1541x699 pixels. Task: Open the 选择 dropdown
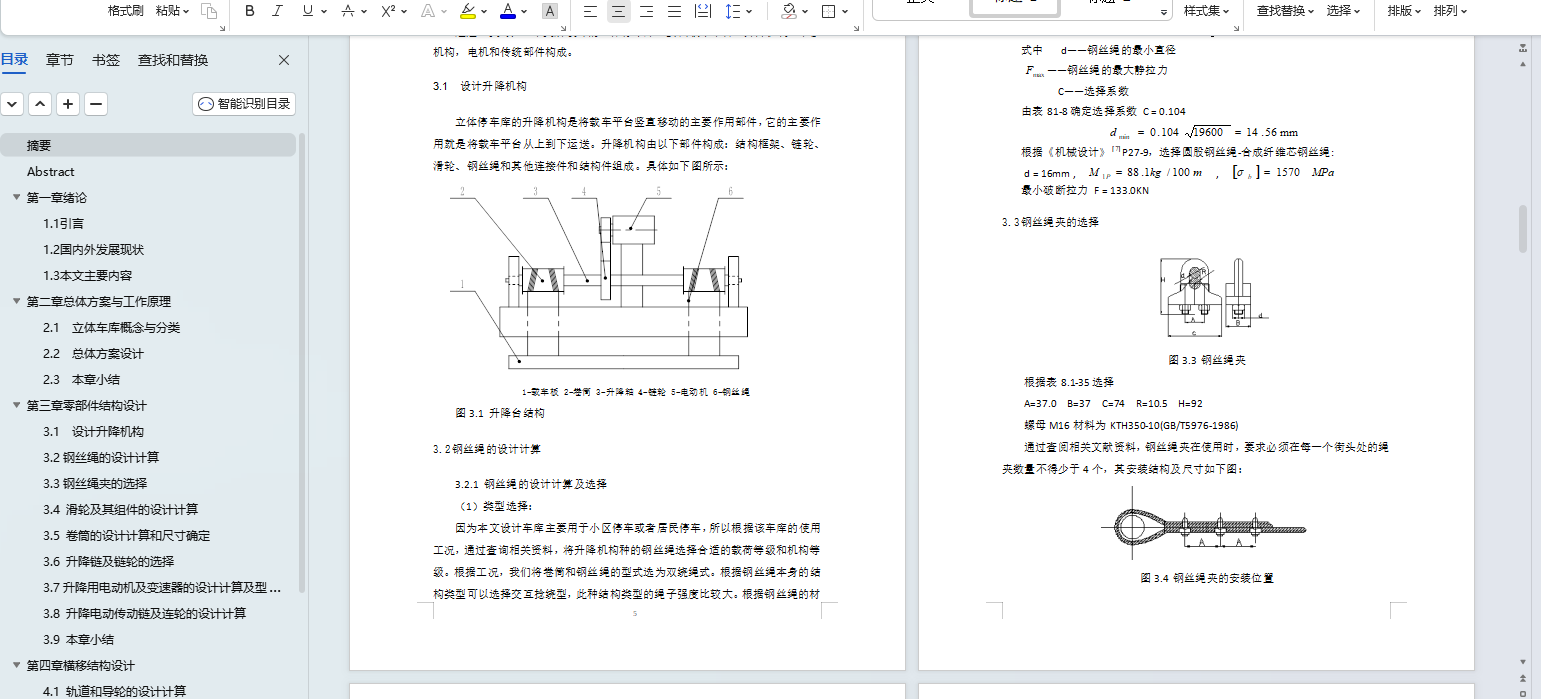click(x=1344, y=11)
